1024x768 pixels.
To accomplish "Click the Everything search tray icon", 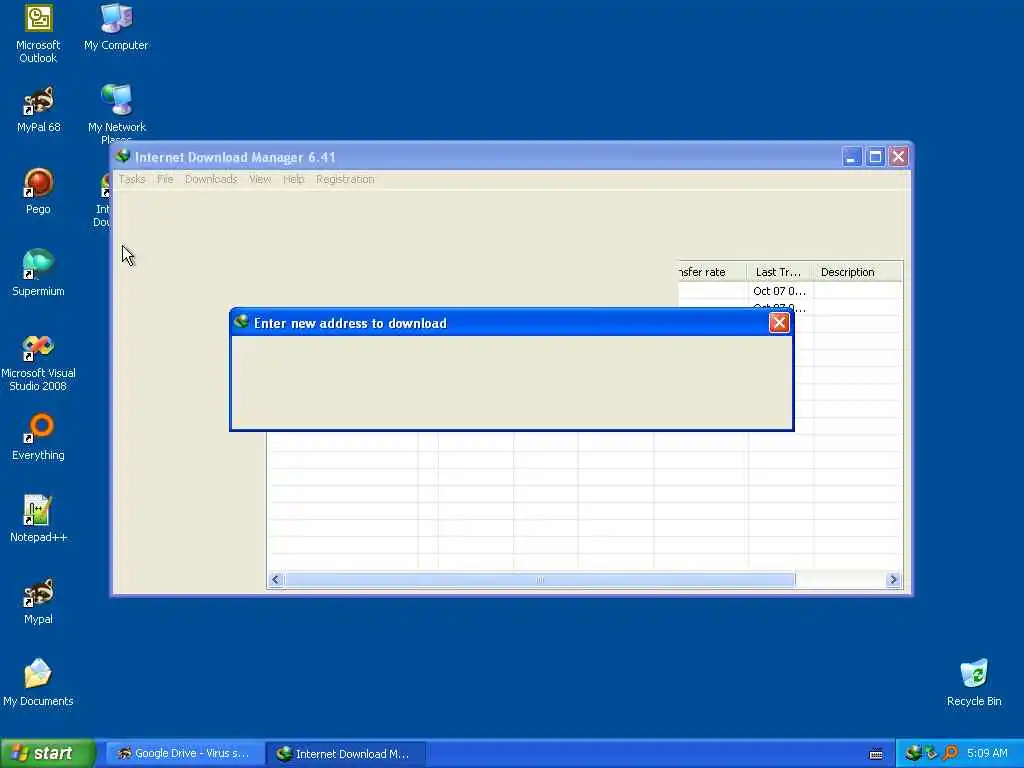I will tap(950, 753).
